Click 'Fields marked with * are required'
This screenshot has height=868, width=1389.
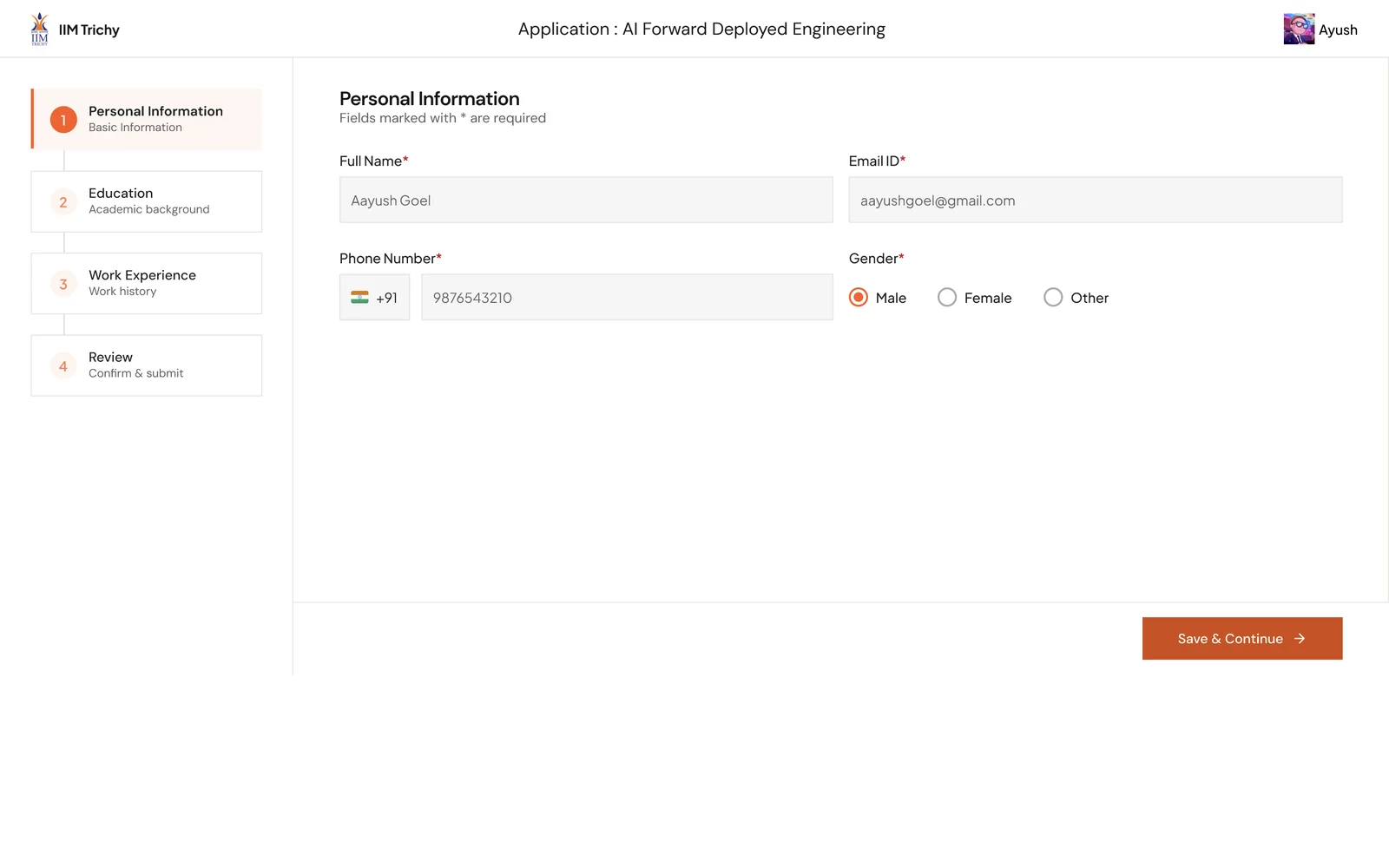point(443,118)
